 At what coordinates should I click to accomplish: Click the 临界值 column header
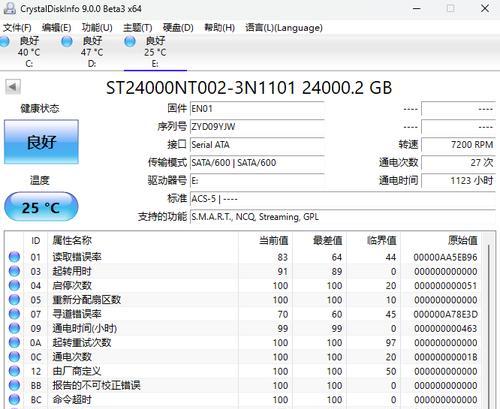[x=373, y=240]
